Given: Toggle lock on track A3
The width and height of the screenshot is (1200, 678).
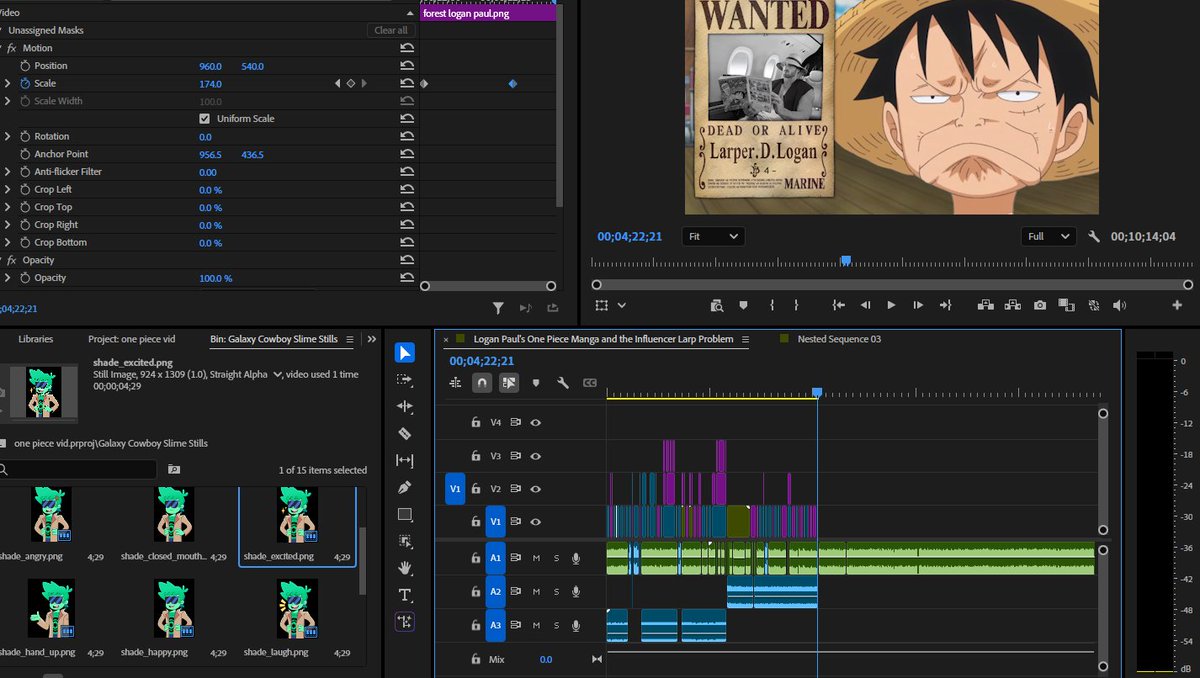Looking at the screenshot, I should (477, 626).
